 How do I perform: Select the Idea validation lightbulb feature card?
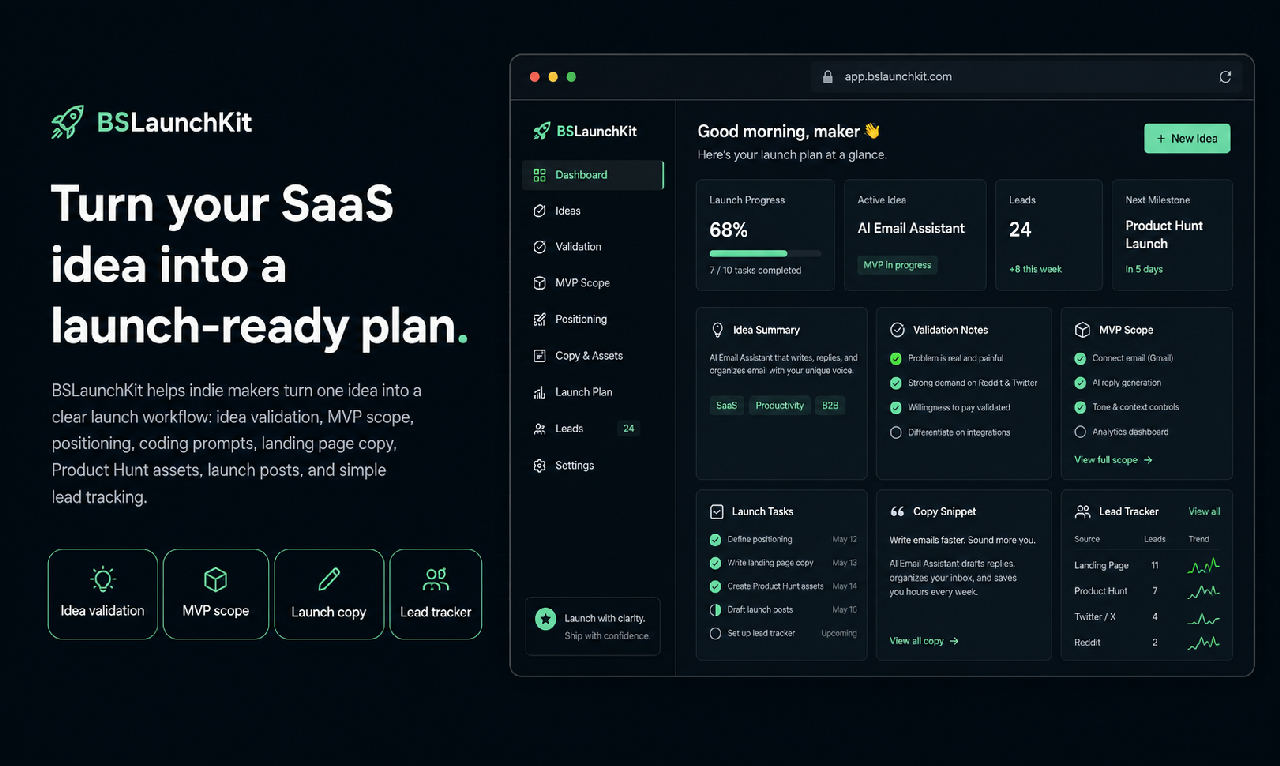pyautogui.click(x=102, y=594)
